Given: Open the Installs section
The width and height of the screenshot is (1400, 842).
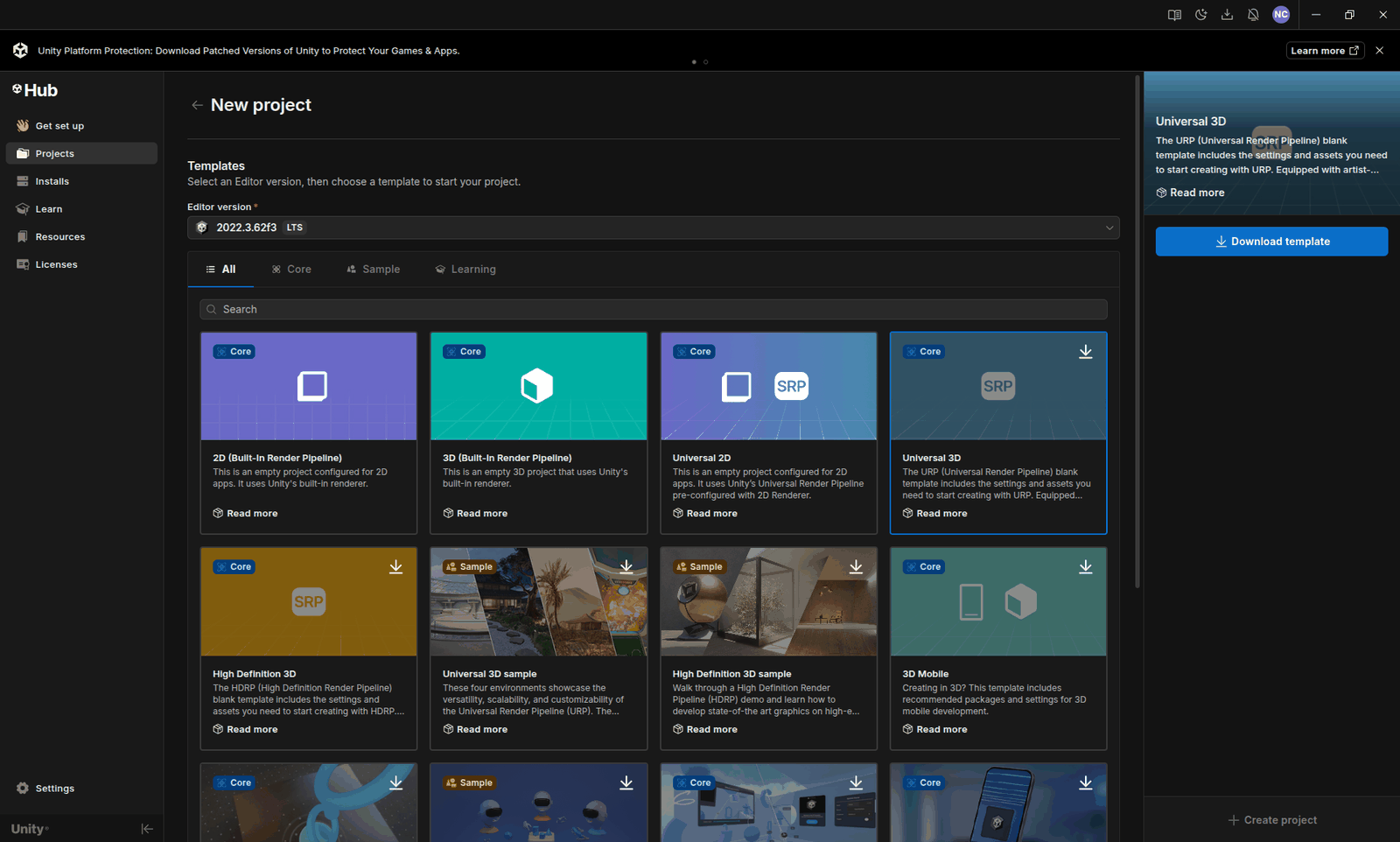Looking at the screenshot, I should click(x=81, y=181).
